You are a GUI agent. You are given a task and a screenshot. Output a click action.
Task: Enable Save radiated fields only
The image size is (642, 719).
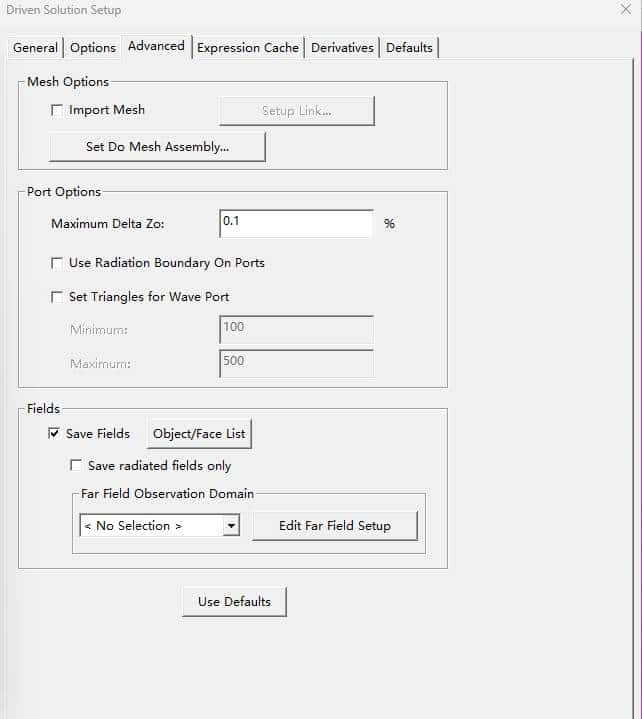point(76,466)
